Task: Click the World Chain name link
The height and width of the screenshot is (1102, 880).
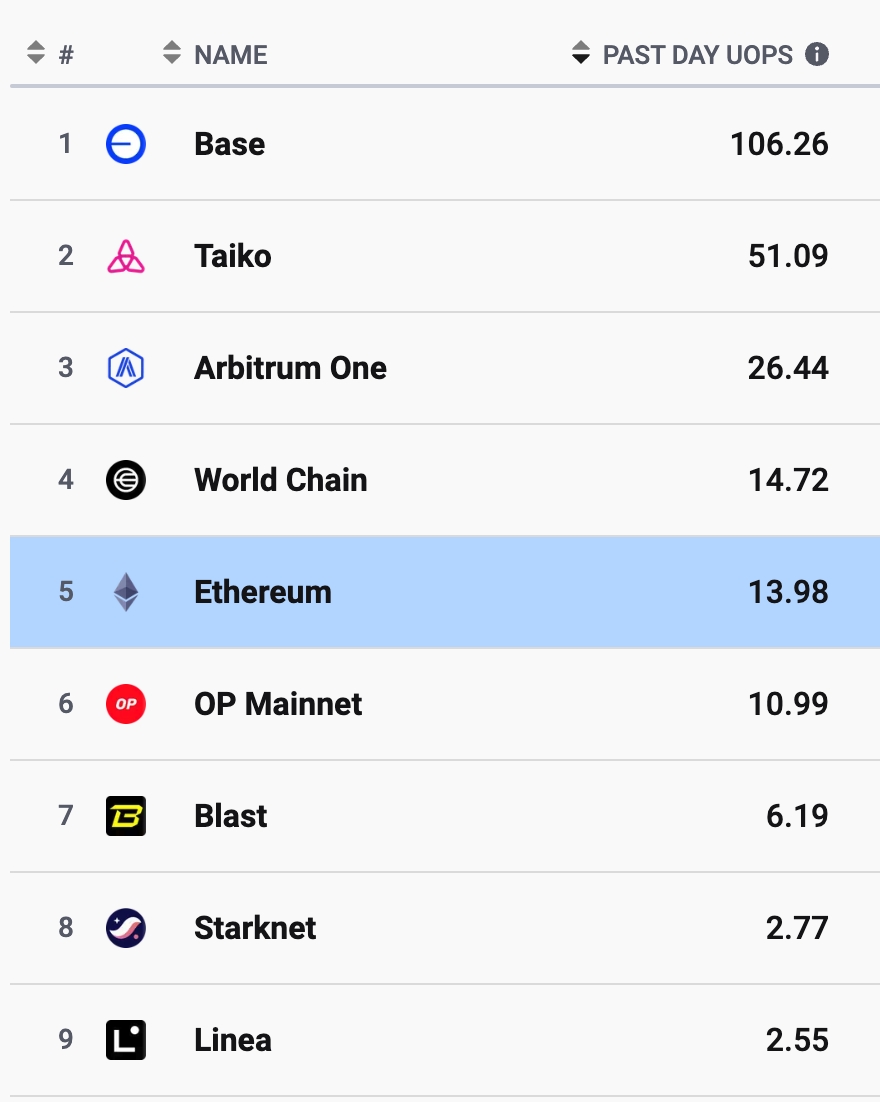Action: (x=280, y=480)
